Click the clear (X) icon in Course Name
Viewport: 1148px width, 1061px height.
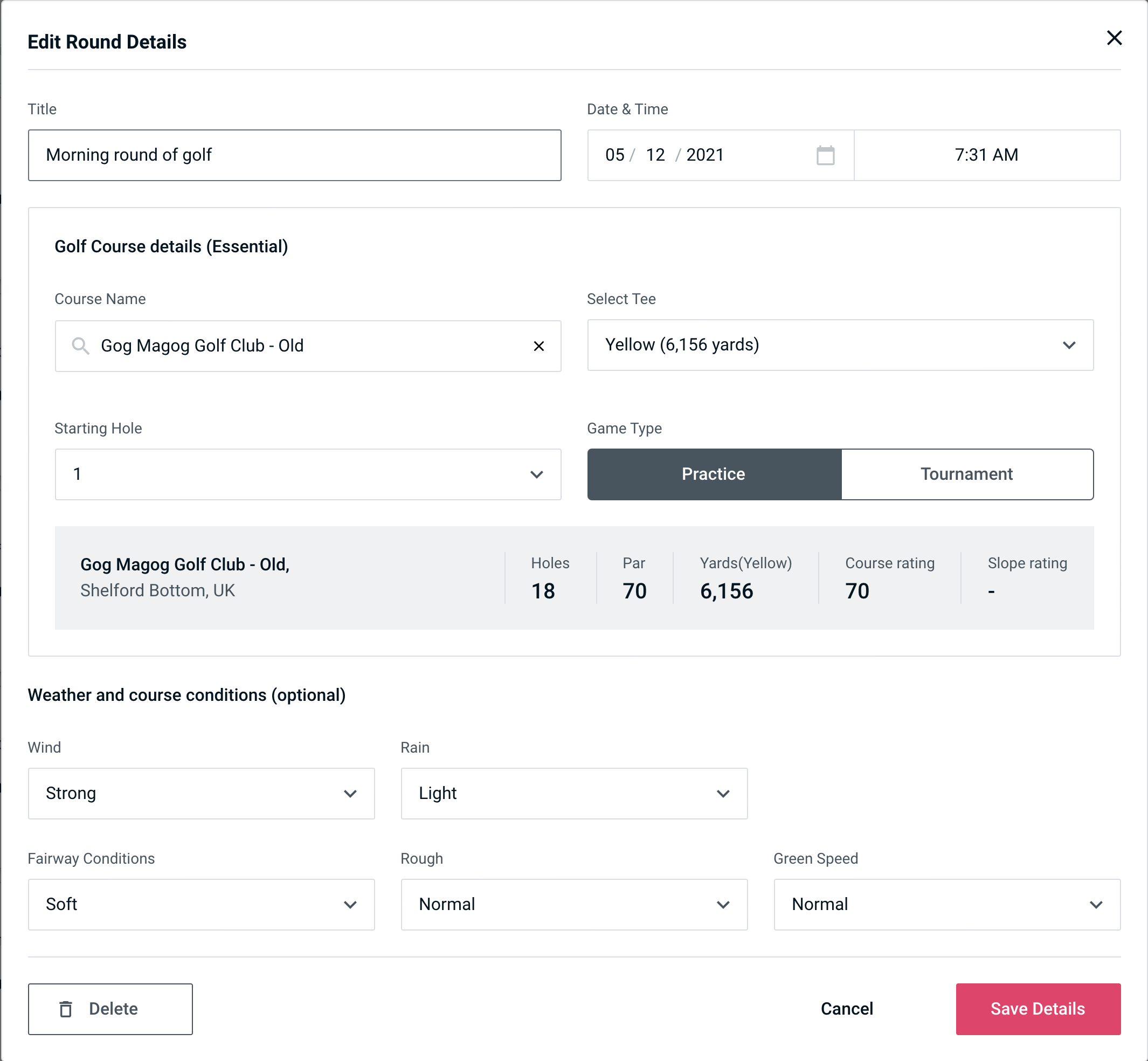(x=539, y=345)
